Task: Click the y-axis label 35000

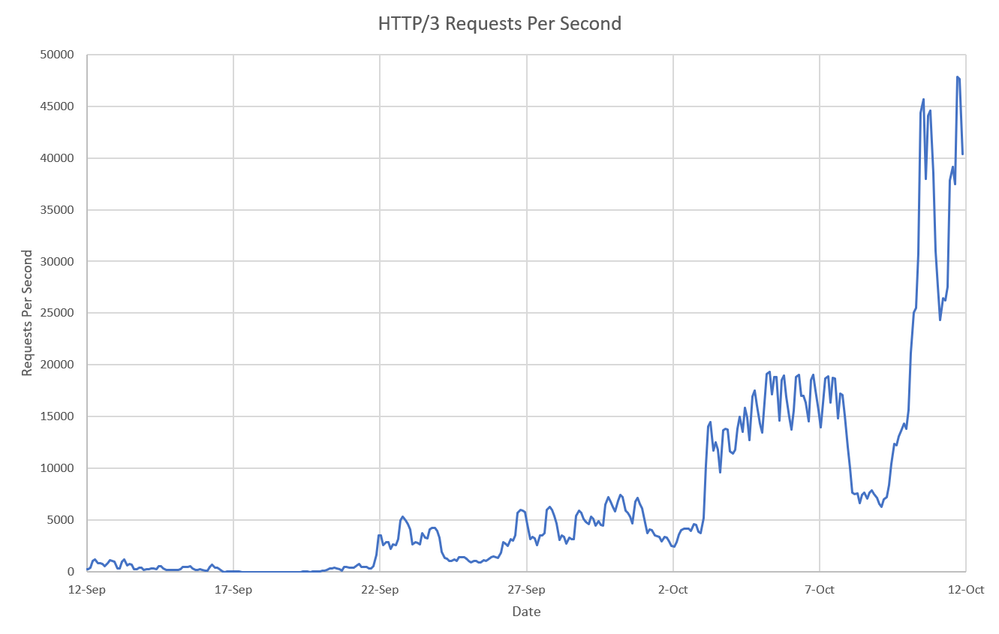Action: tap(57, 210)
